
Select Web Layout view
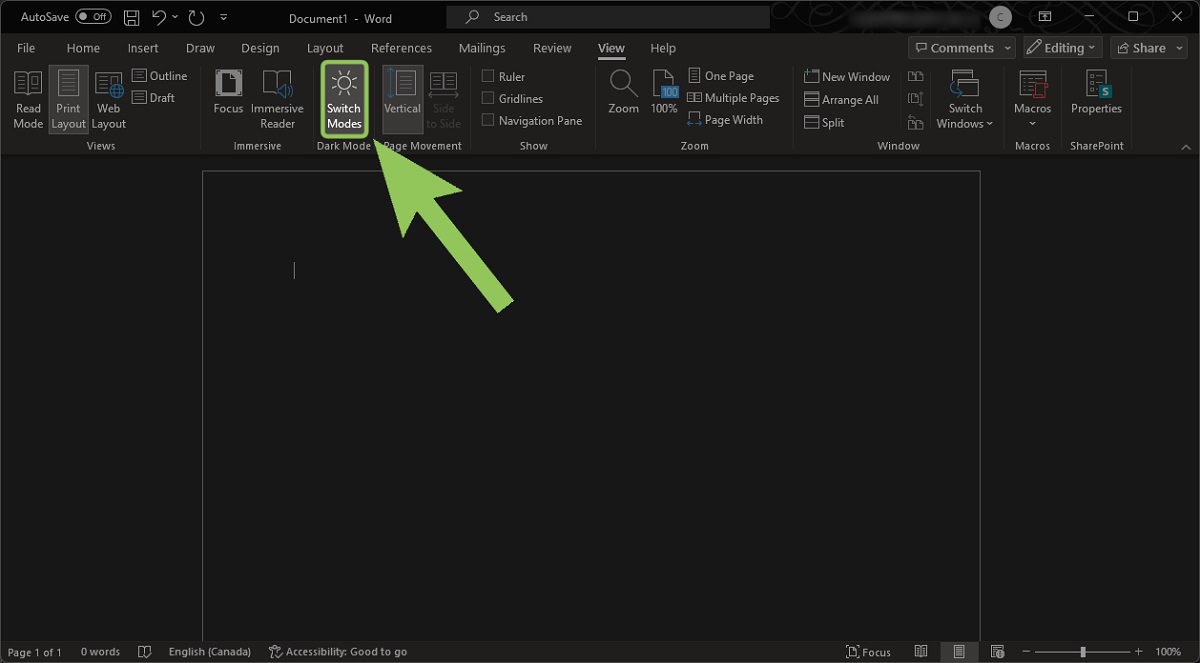tap(109, 99)
